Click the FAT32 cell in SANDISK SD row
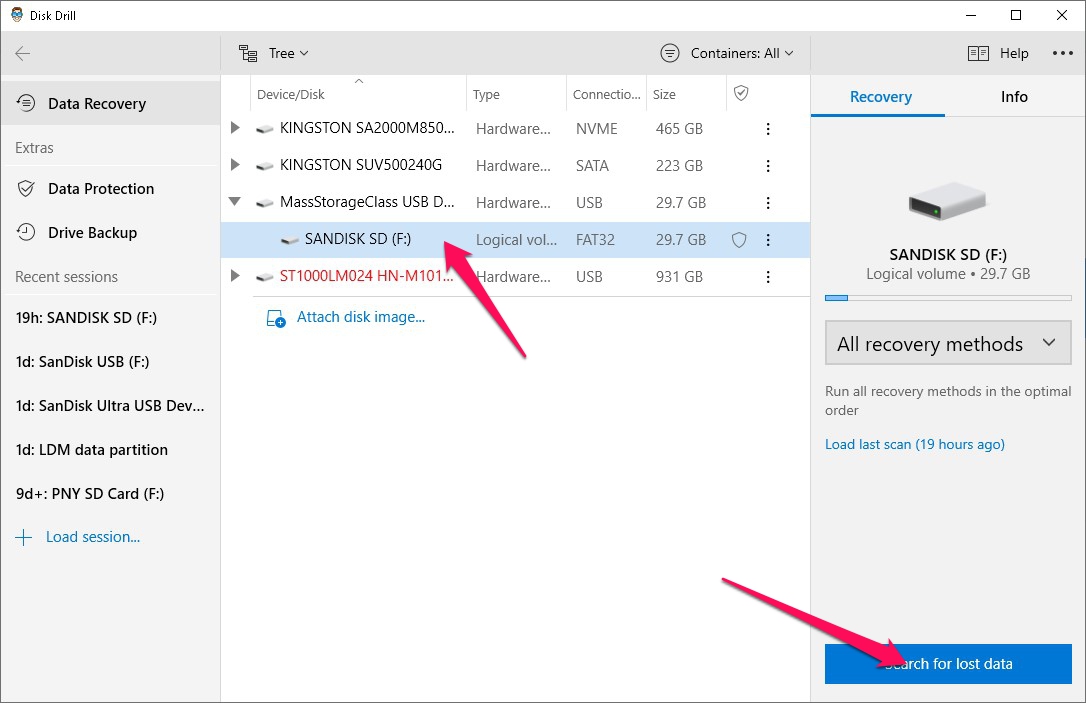 click(x=595, y=240)
